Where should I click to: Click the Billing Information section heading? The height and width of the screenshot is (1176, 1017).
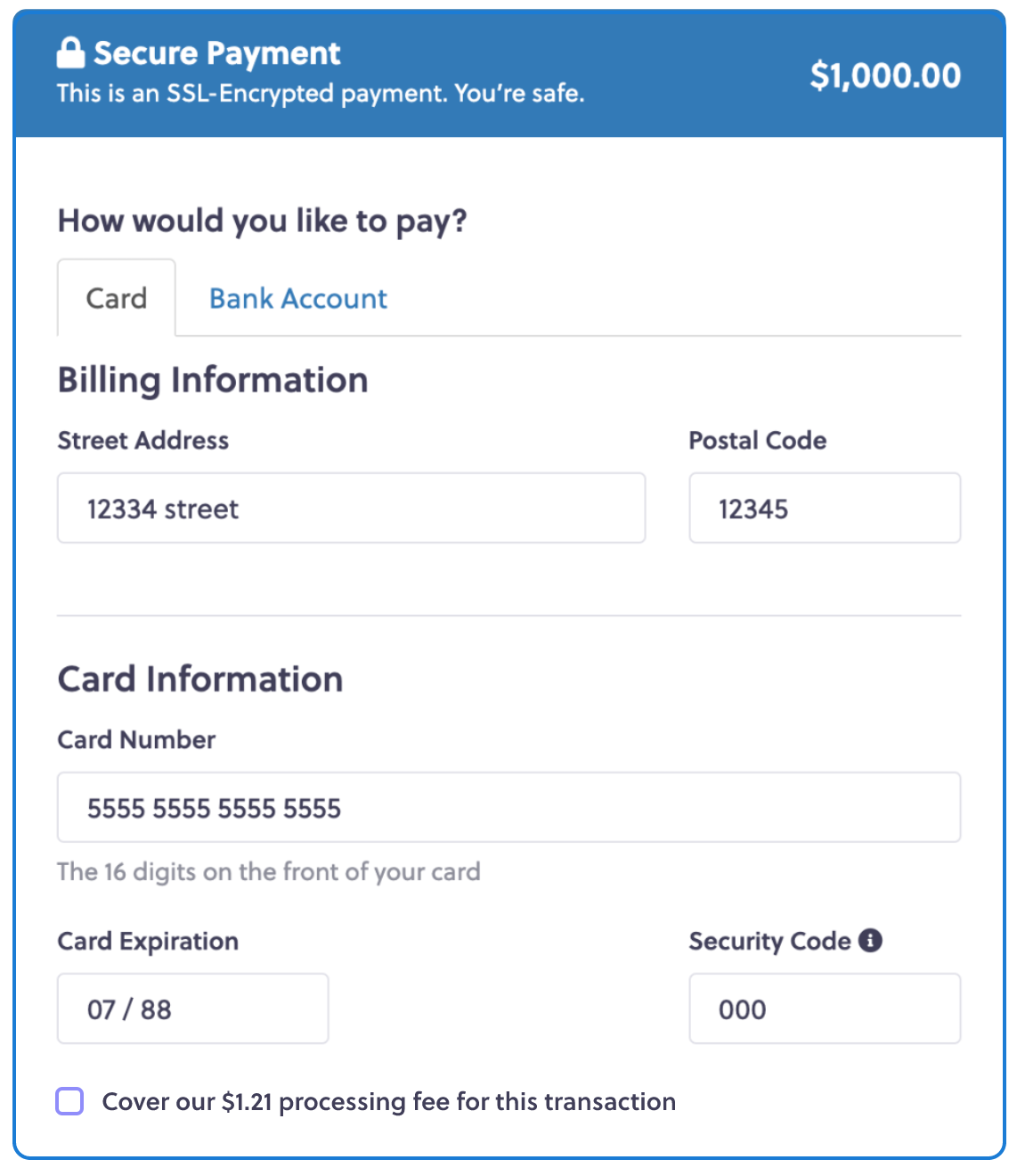pos(212,379)
